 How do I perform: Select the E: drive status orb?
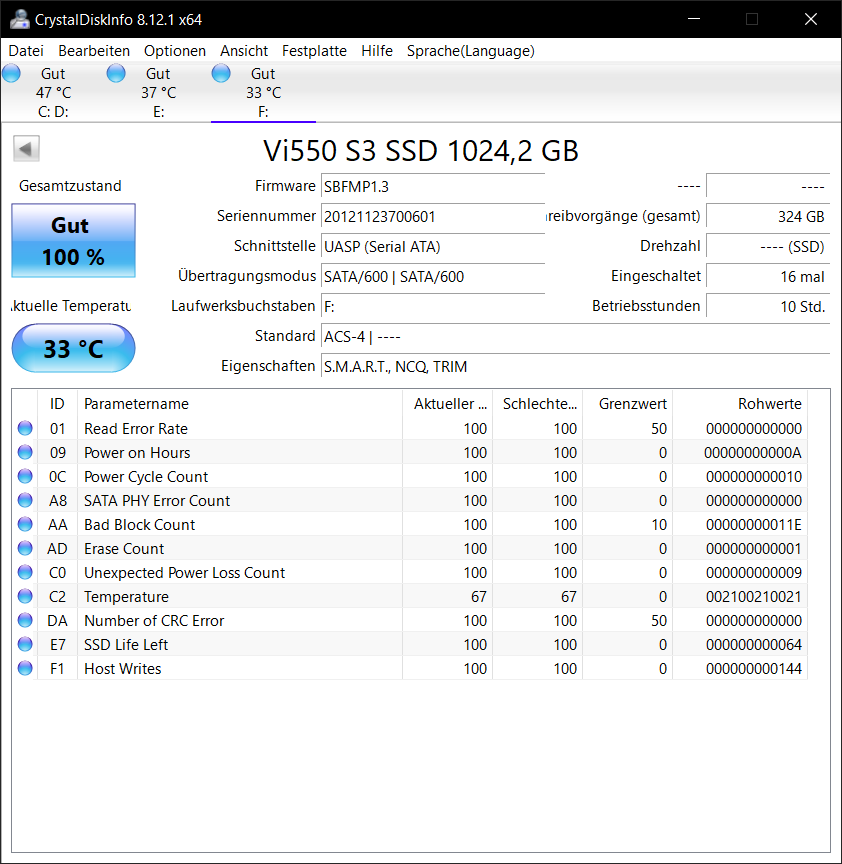[x=116, y=73]
